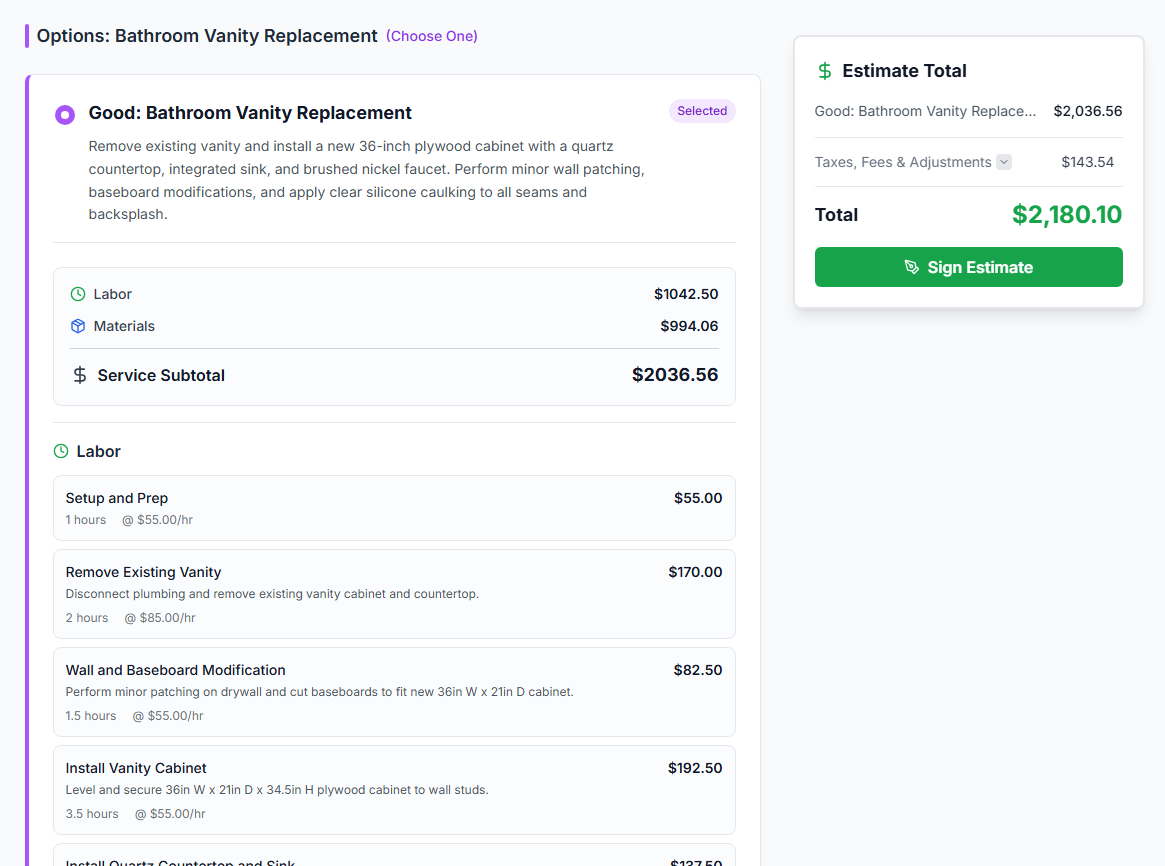Click the Choose One label
Screen dimensions: 1165x866
[x=432, y=36]
